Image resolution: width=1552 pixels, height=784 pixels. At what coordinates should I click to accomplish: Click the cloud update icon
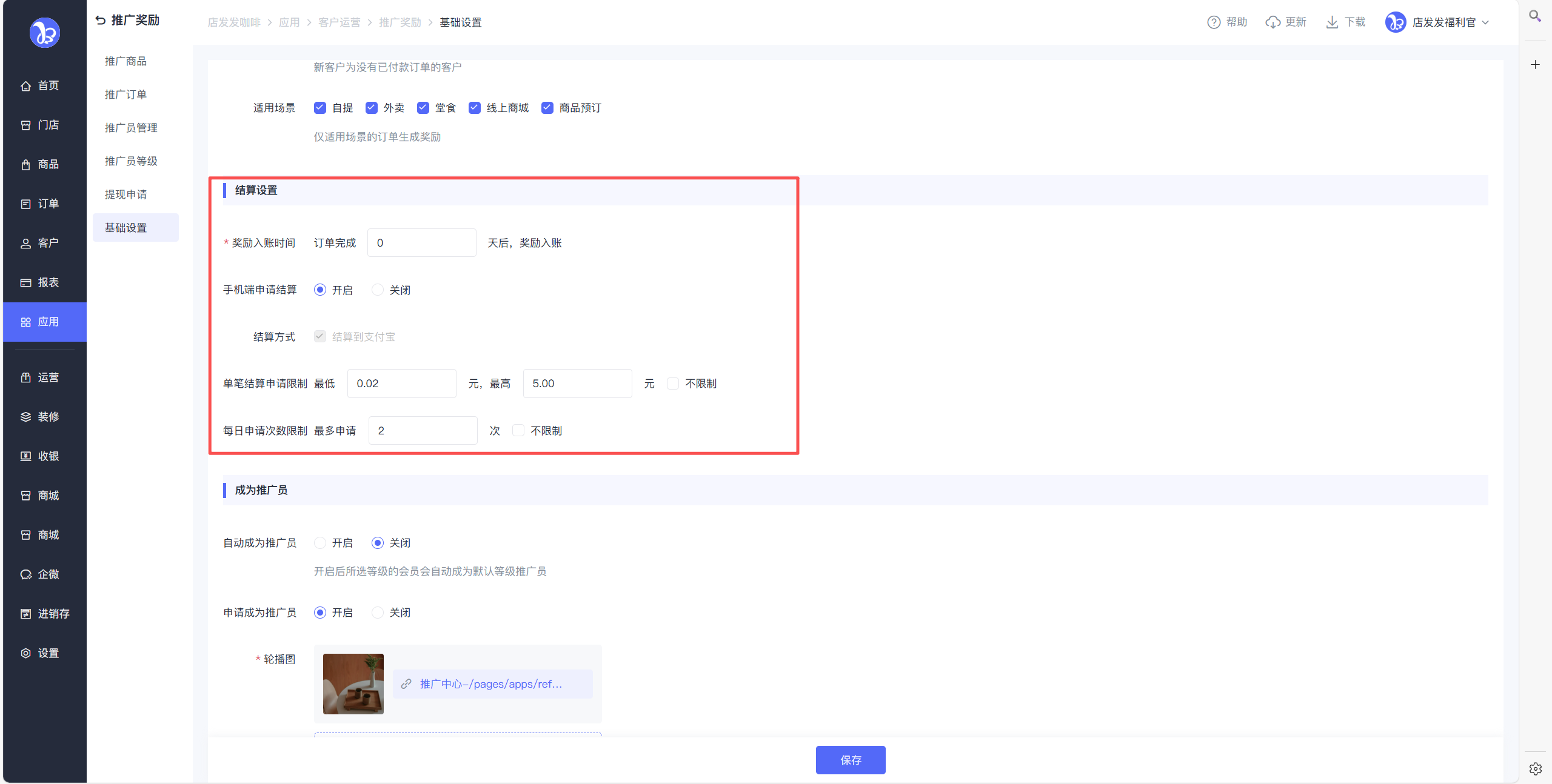1273,22
